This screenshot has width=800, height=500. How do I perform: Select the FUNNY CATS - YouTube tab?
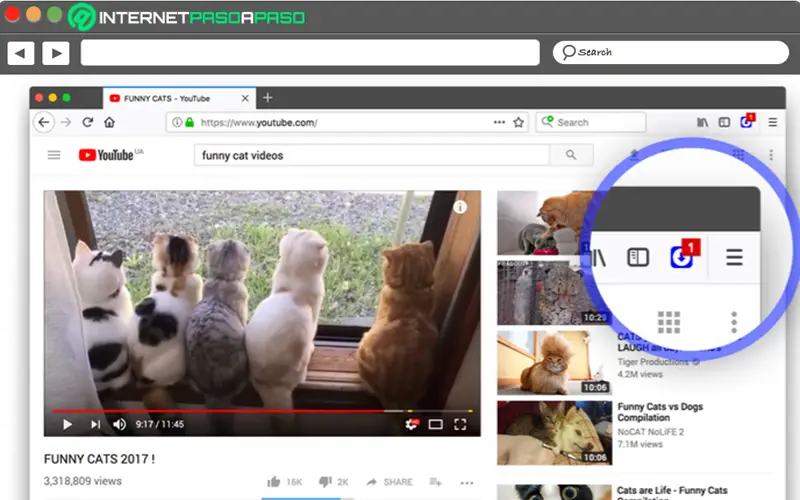point(180,98)
